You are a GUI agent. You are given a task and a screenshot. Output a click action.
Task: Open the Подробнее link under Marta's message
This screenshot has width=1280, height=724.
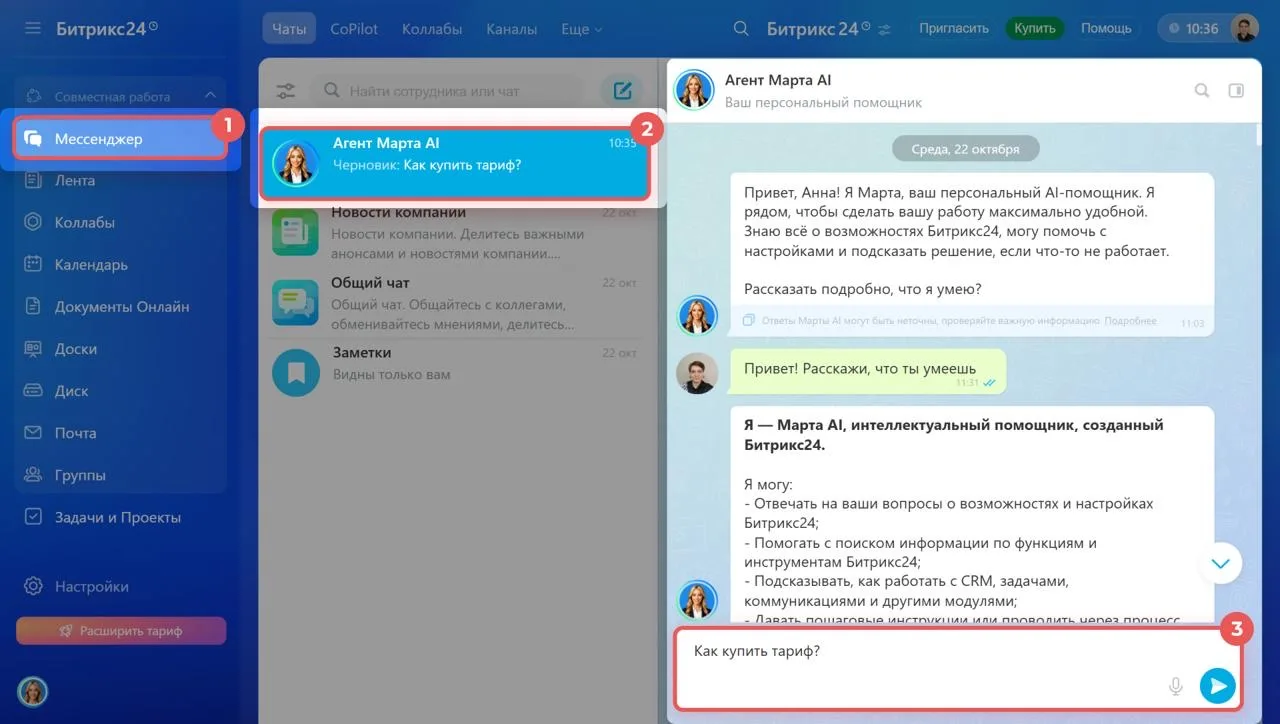(1130, 321)
